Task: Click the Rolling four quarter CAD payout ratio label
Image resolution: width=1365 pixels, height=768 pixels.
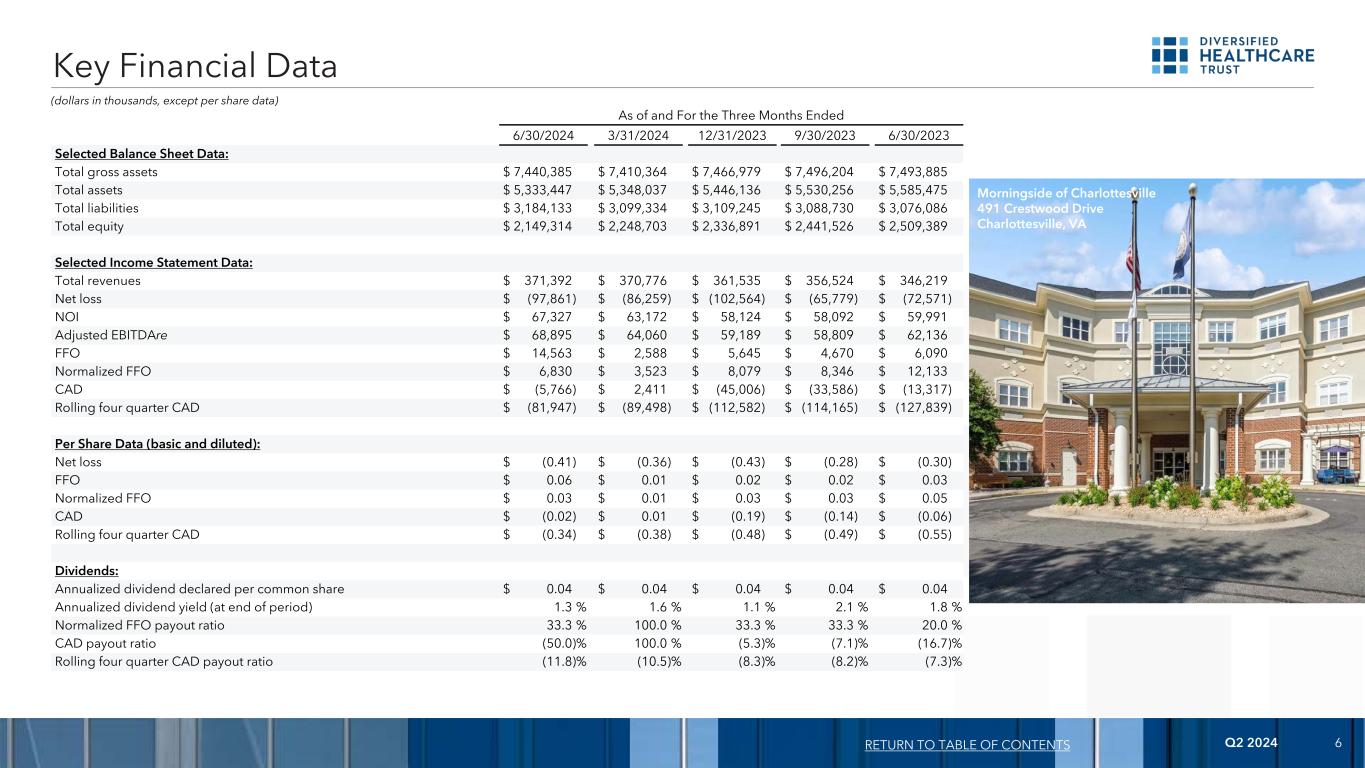Action: click(164, 661)
